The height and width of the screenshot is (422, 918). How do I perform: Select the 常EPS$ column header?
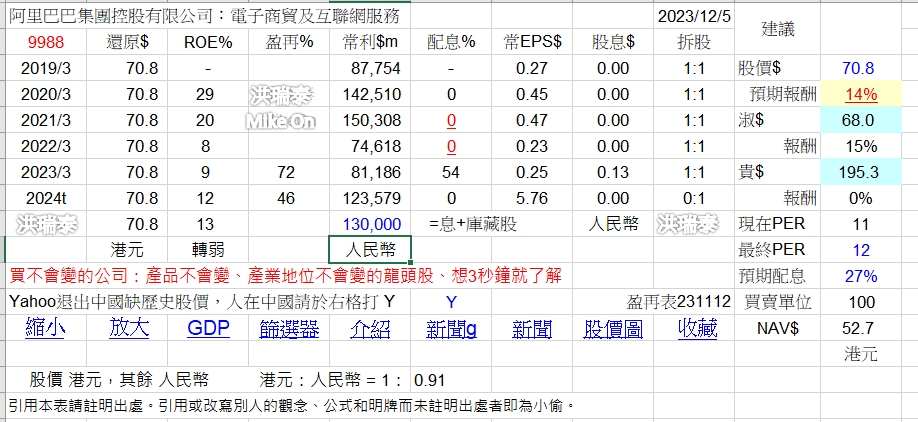pyautogui.click(x=532, y=42)
